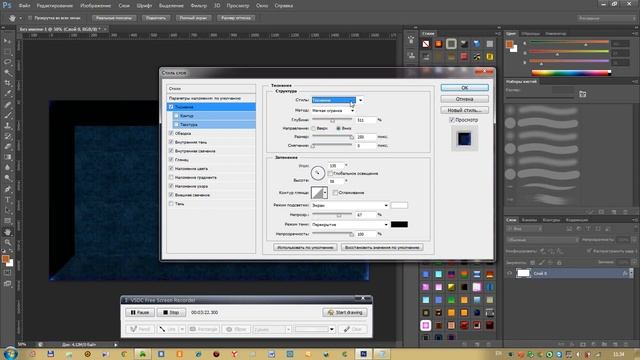Click Start drawing in VSDC recorder

pyautogui.click(x=345, y=312)
